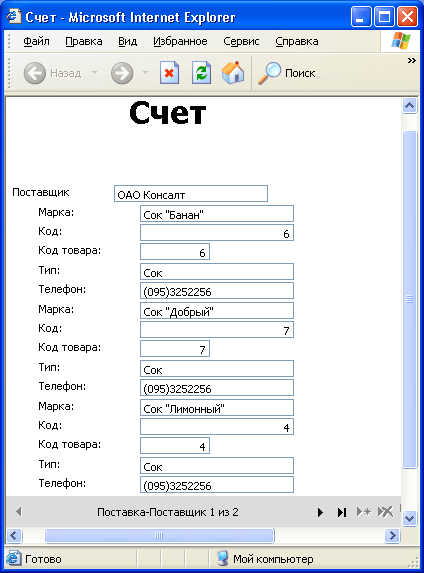This screenshot has height=573, width=424.
Task: Click the horizontal scrollbar right arrow
Action: click(x=393, y=536)
